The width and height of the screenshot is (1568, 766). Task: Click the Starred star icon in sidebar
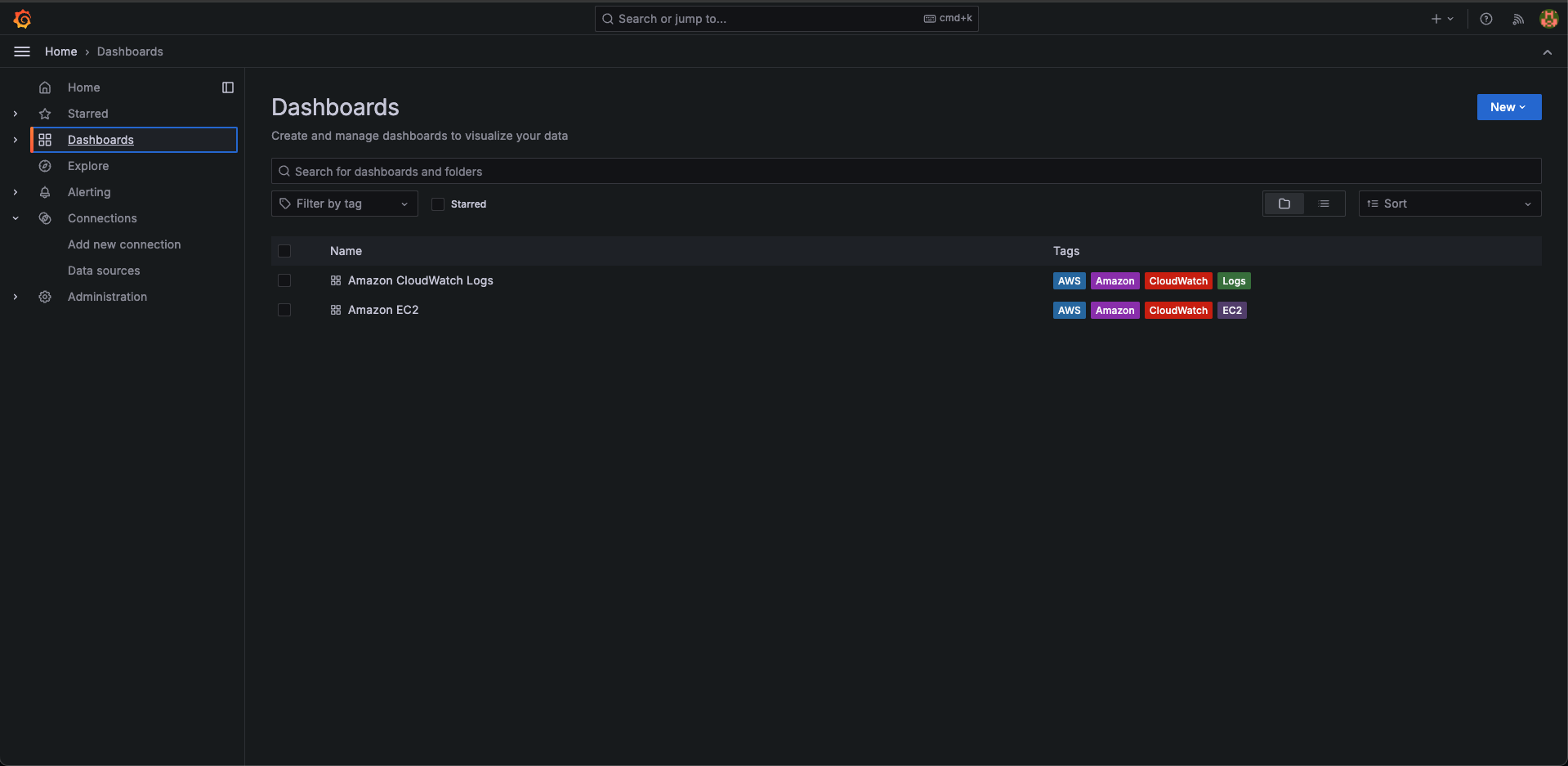tap(45, 114)
